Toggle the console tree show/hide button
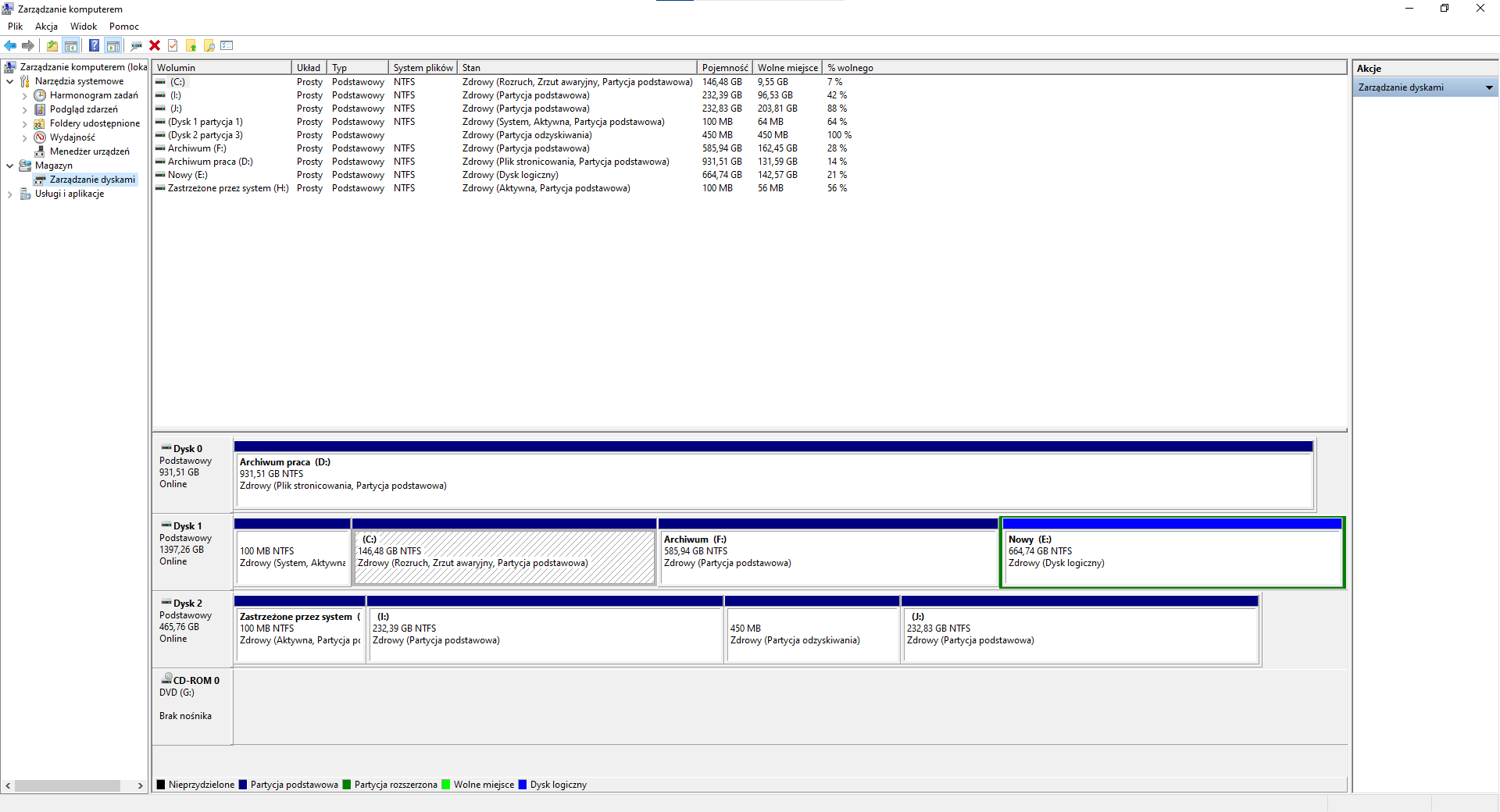The width and height of the screenshot is (1500, 812). click(x=71, y=45)
